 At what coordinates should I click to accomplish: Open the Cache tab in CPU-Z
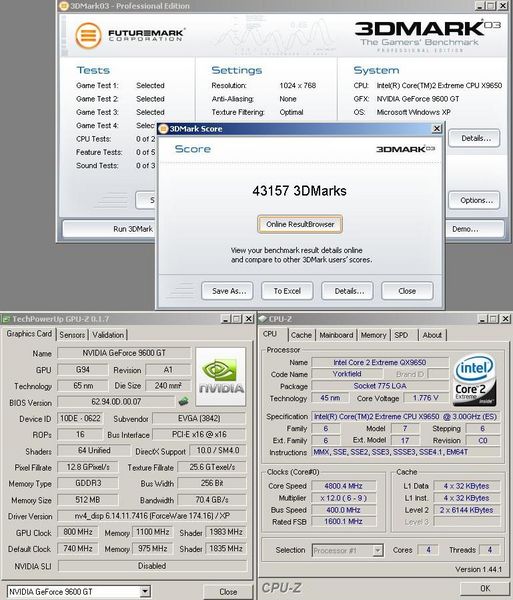click(x=301, y=335)
